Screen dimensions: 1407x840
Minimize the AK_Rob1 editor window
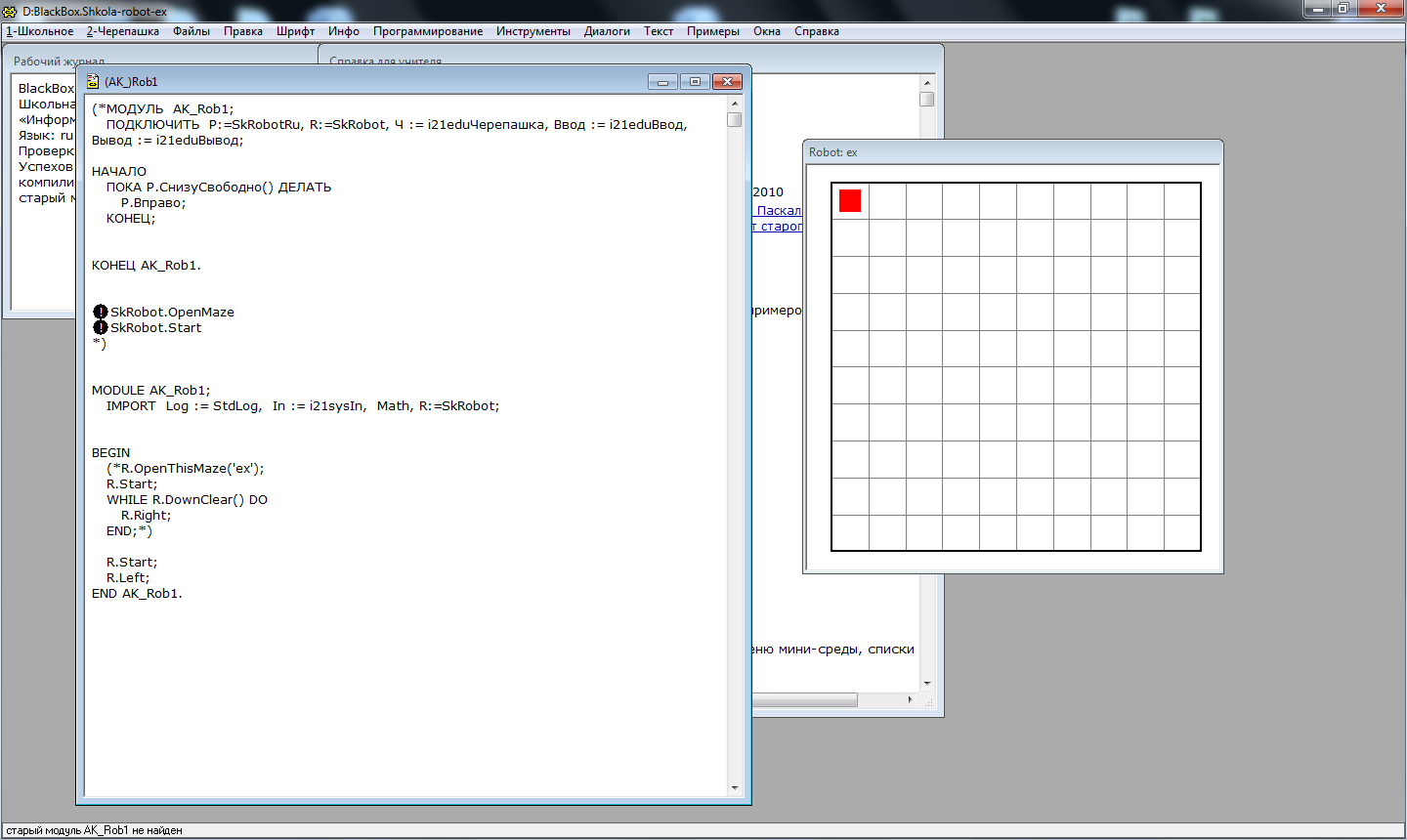point(662,82)
